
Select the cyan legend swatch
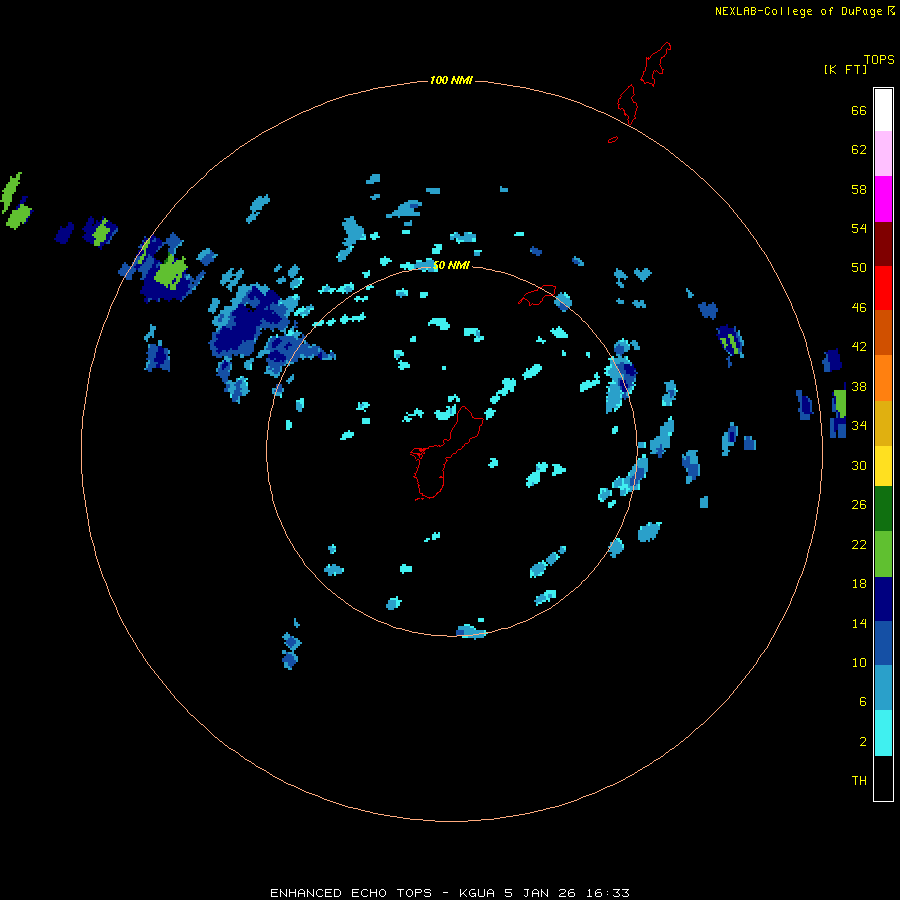883,733
